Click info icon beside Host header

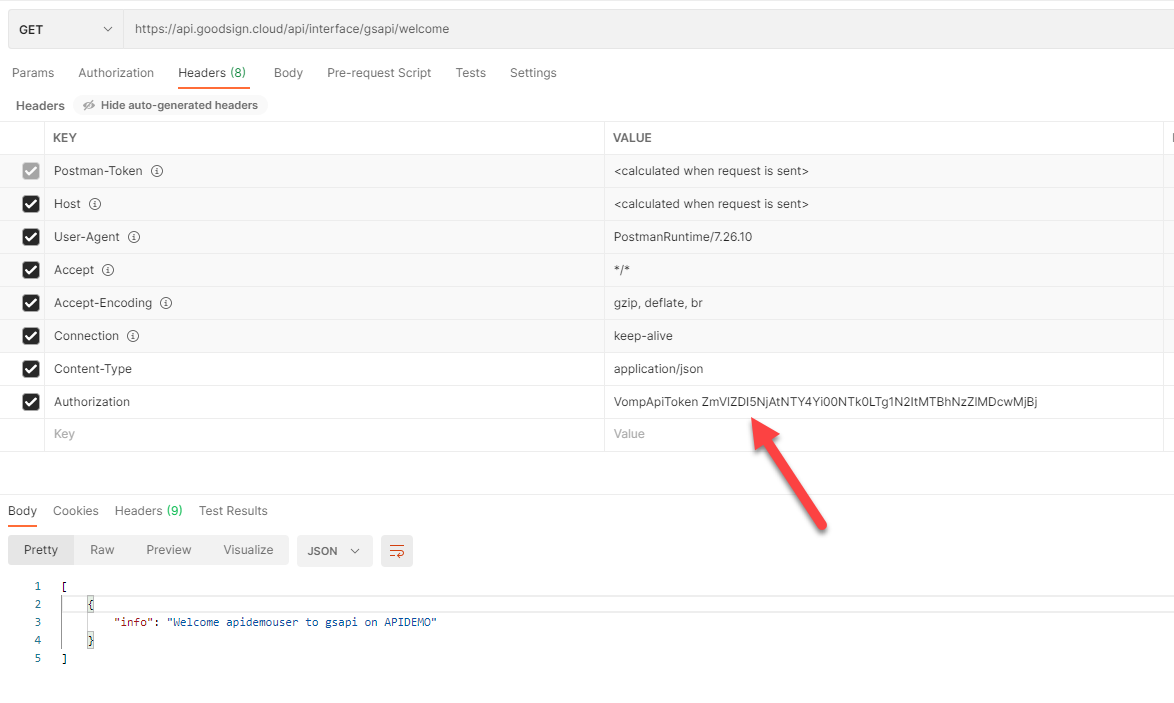point(95,204)
